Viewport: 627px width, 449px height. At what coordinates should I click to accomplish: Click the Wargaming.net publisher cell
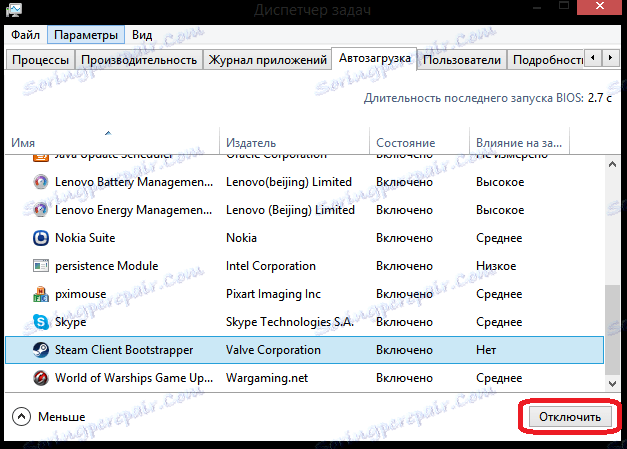267,378
